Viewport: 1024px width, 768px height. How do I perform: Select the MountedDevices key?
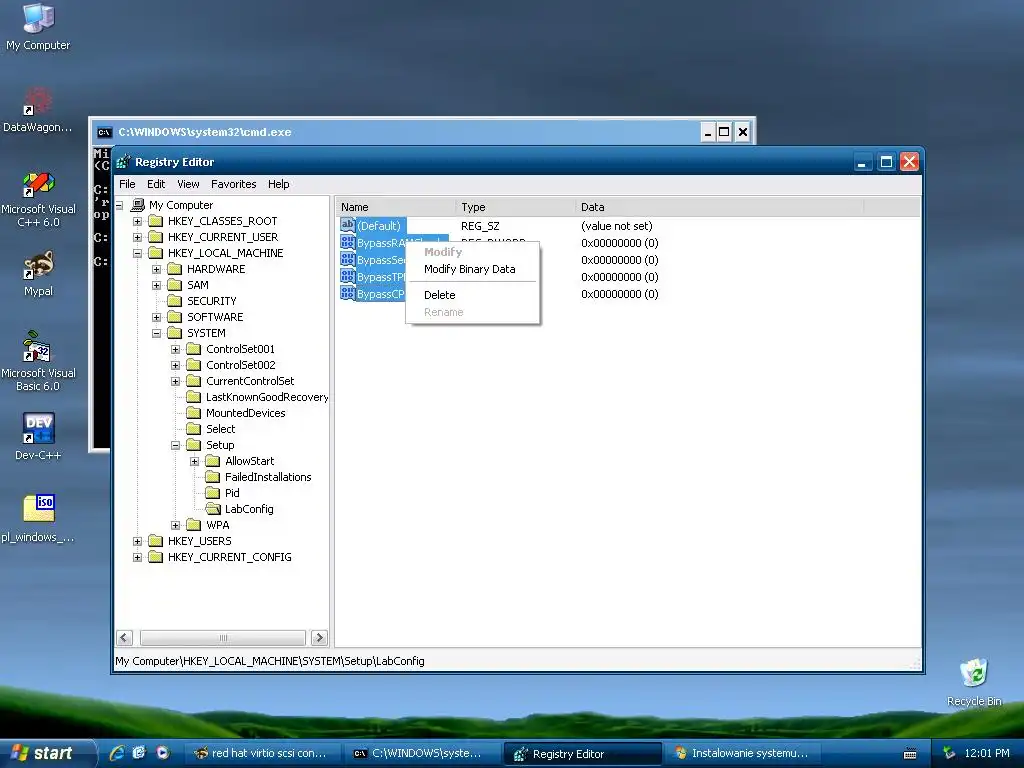pyautogui.click(x=246, y=413)
